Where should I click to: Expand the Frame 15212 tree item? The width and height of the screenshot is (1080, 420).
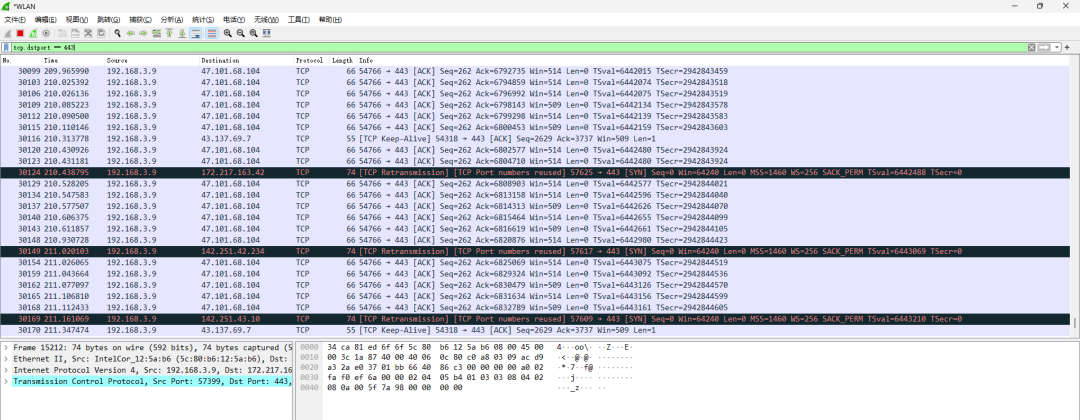pyautogui.click(x=6, y=349)
